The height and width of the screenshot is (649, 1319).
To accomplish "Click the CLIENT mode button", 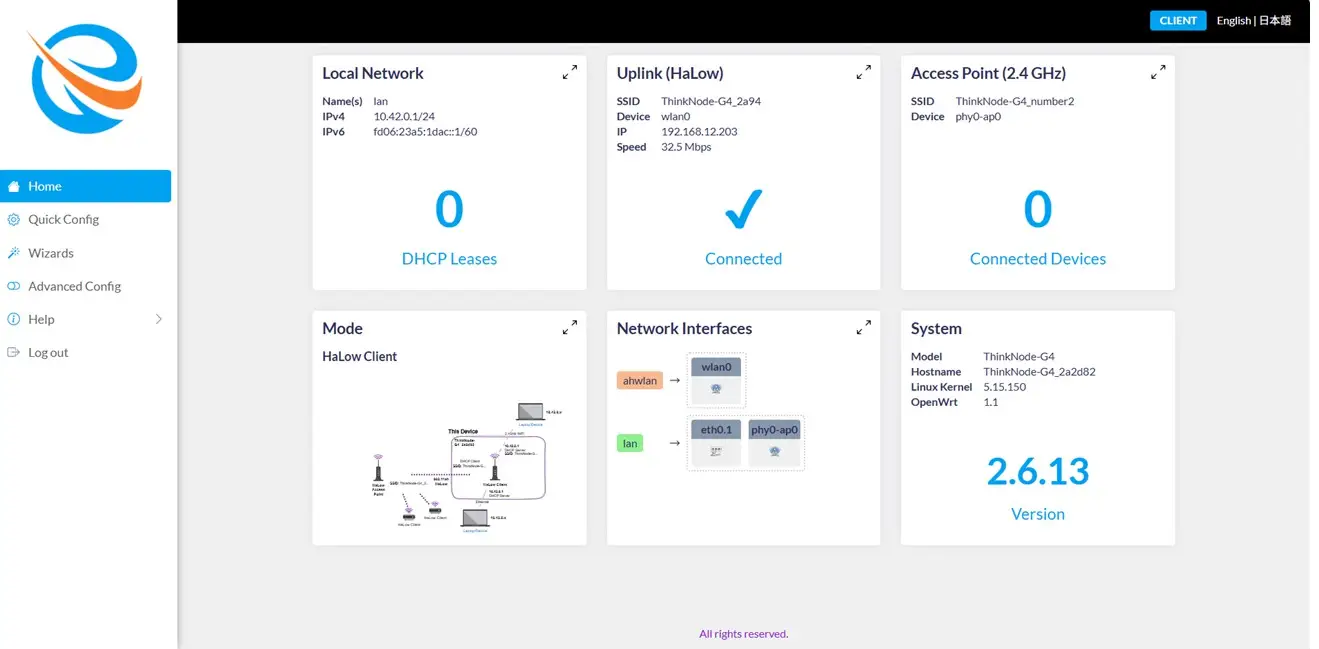I will tap(1178, 20).
